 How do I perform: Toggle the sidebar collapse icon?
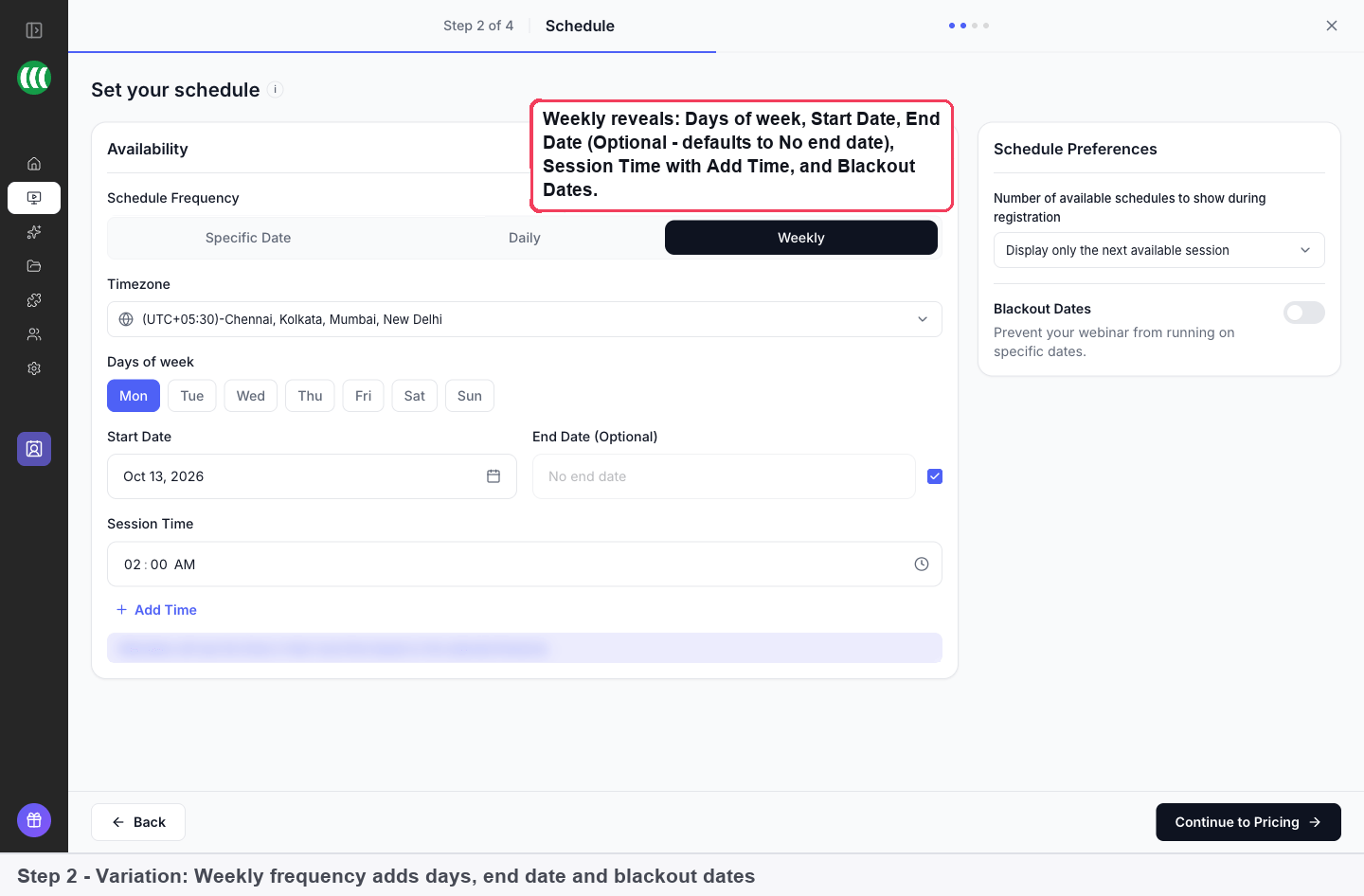(x=34, y=30)
